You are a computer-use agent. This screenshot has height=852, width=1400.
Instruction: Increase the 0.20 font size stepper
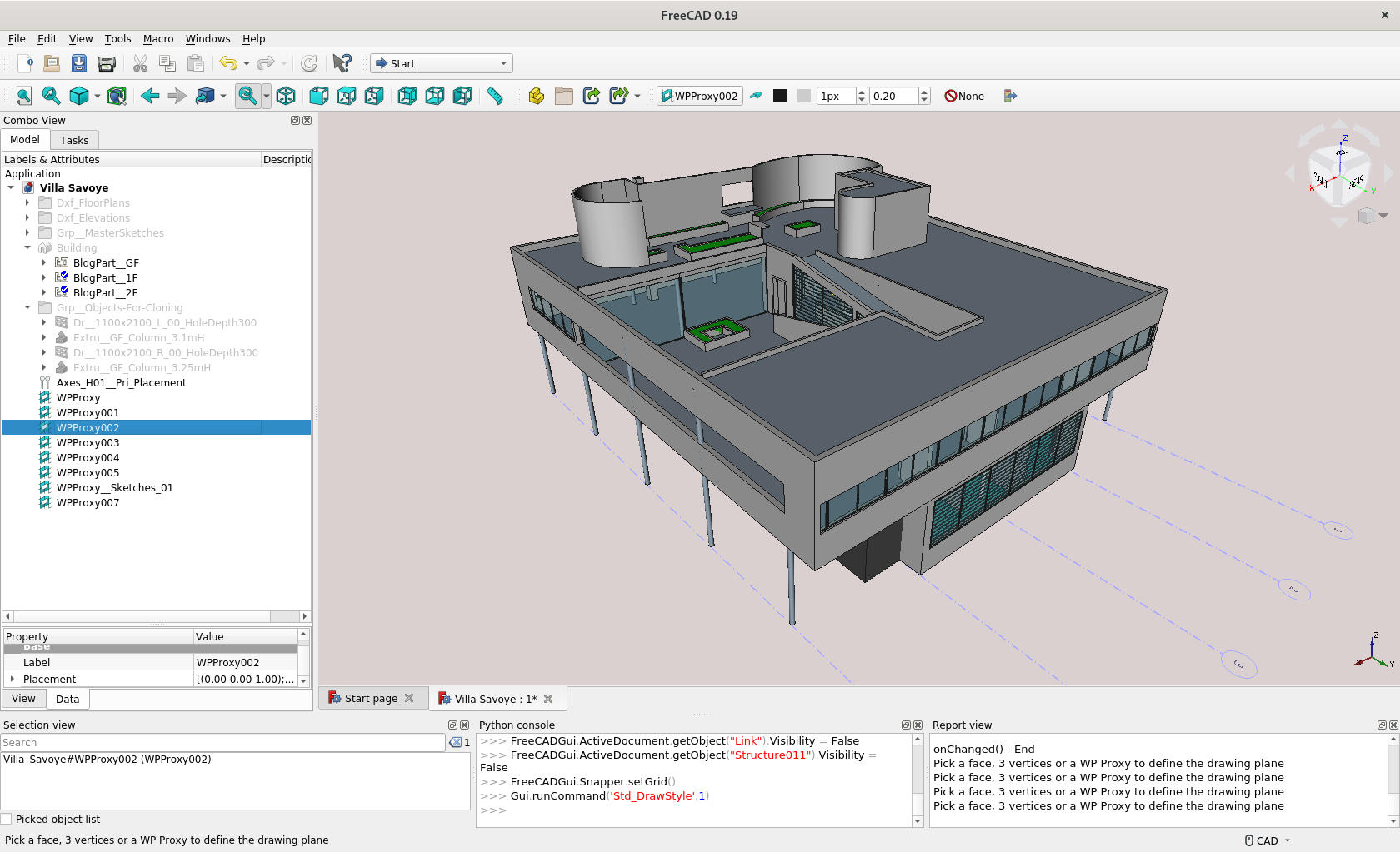(x=924, y=92)
